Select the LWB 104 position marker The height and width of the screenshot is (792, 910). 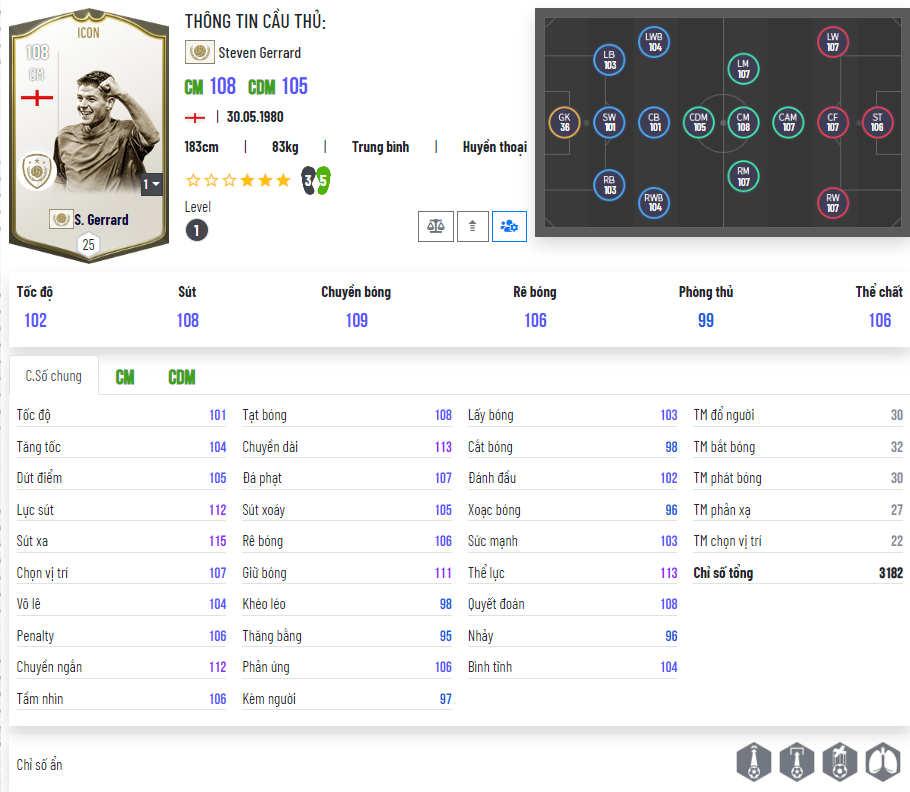click(654, 42)
